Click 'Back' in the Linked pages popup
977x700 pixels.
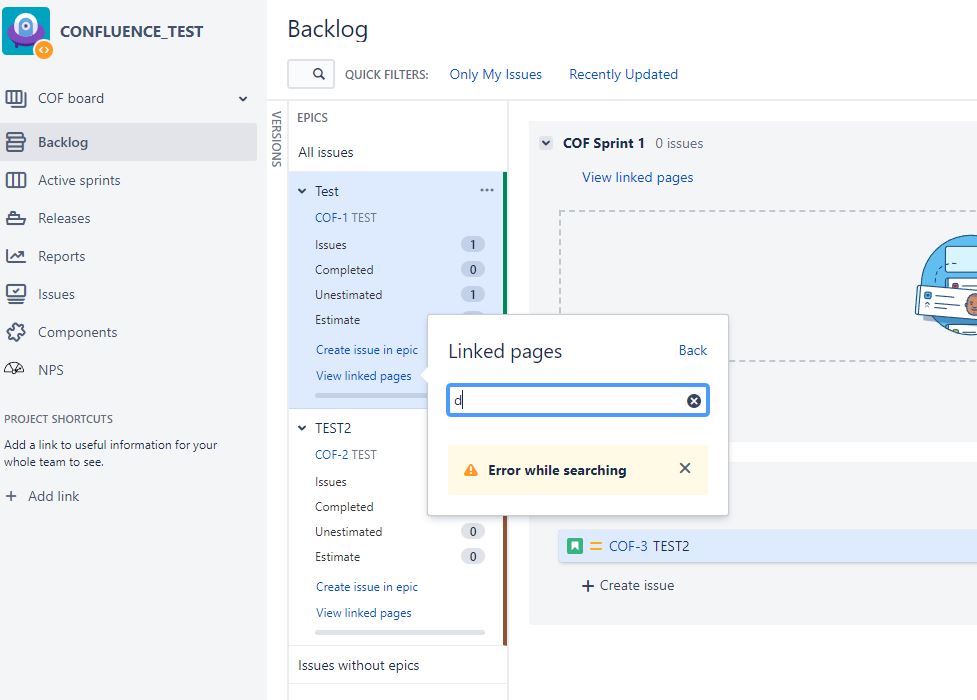tap(692, 351)
